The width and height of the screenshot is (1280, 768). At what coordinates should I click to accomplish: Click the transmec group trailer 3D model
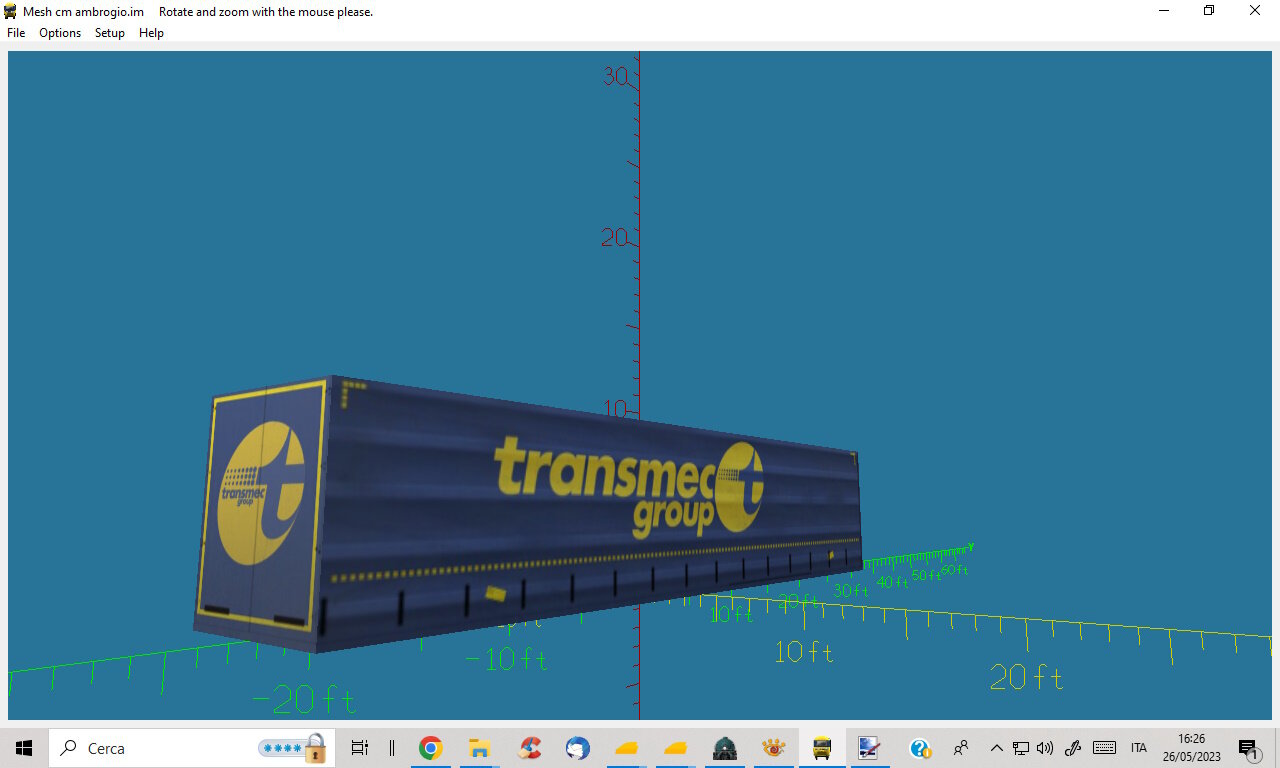coord(528,515)
